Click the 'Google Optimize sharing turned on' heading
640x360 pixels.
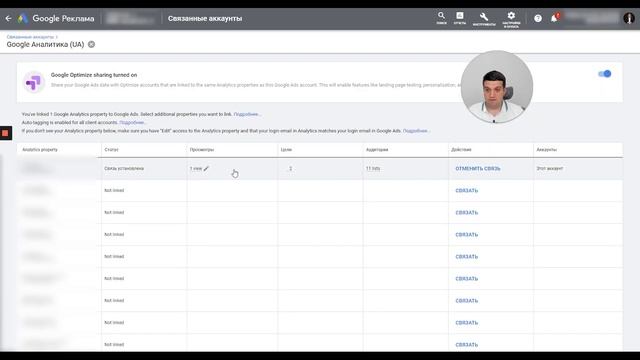coord(94,75)
